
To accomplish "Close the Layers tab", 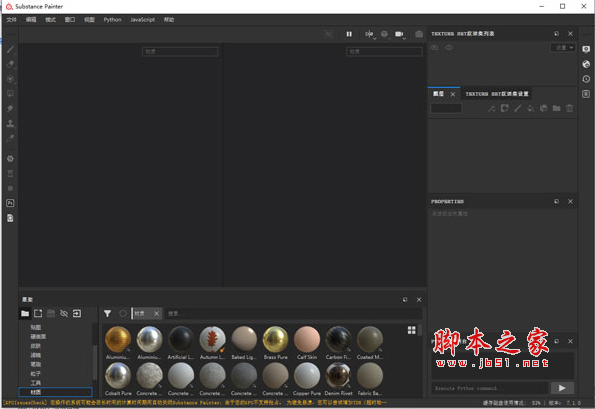I will pos(453,94).
